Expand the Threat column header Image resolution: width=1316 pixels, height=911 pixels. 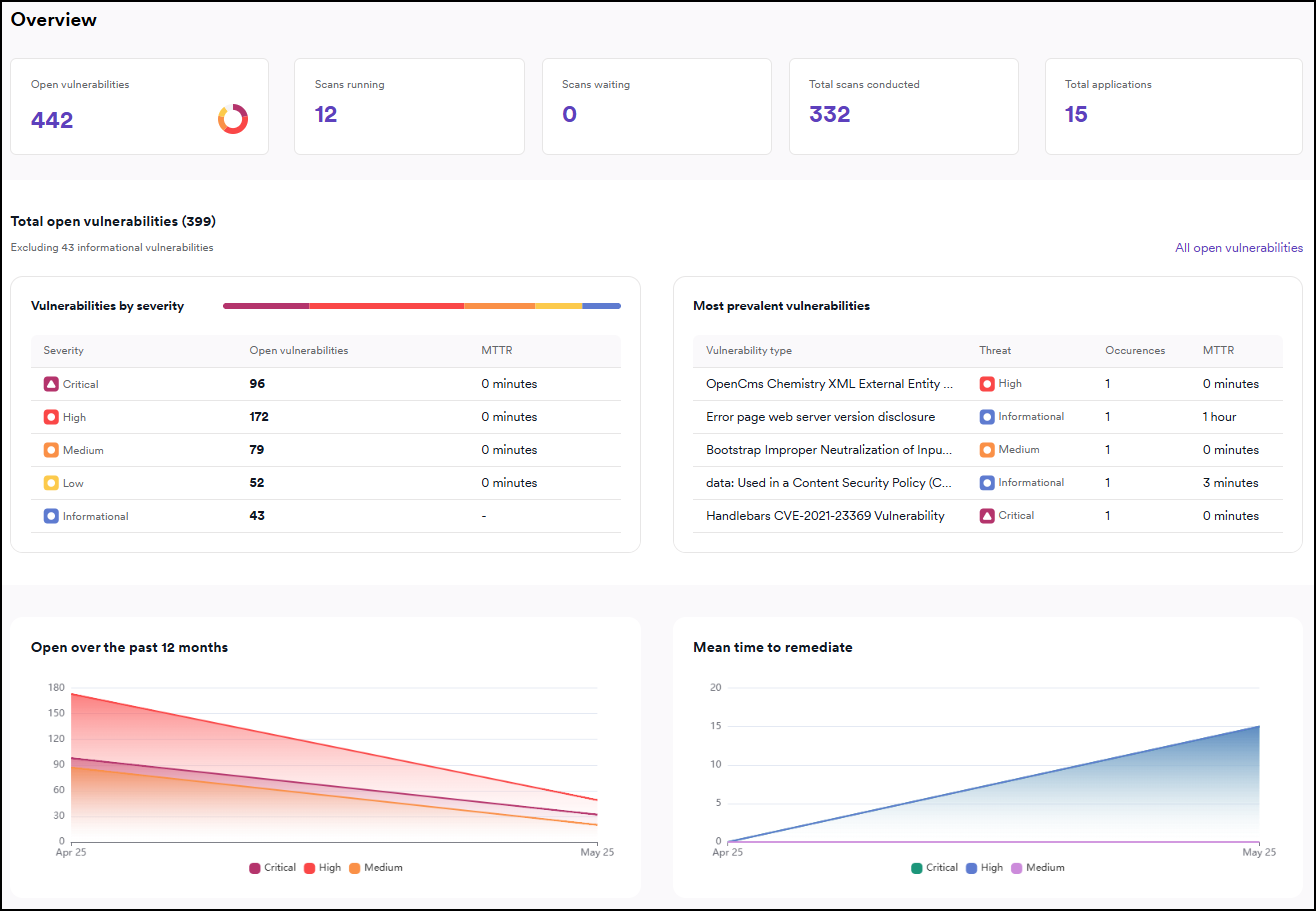tap(994, 350)
